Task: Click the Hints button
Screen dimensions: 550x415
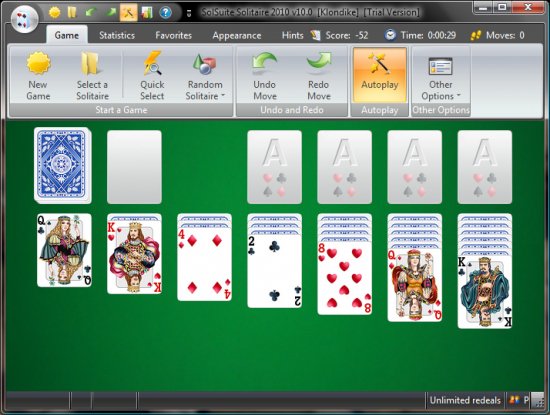Action: [x=292, y=35]
